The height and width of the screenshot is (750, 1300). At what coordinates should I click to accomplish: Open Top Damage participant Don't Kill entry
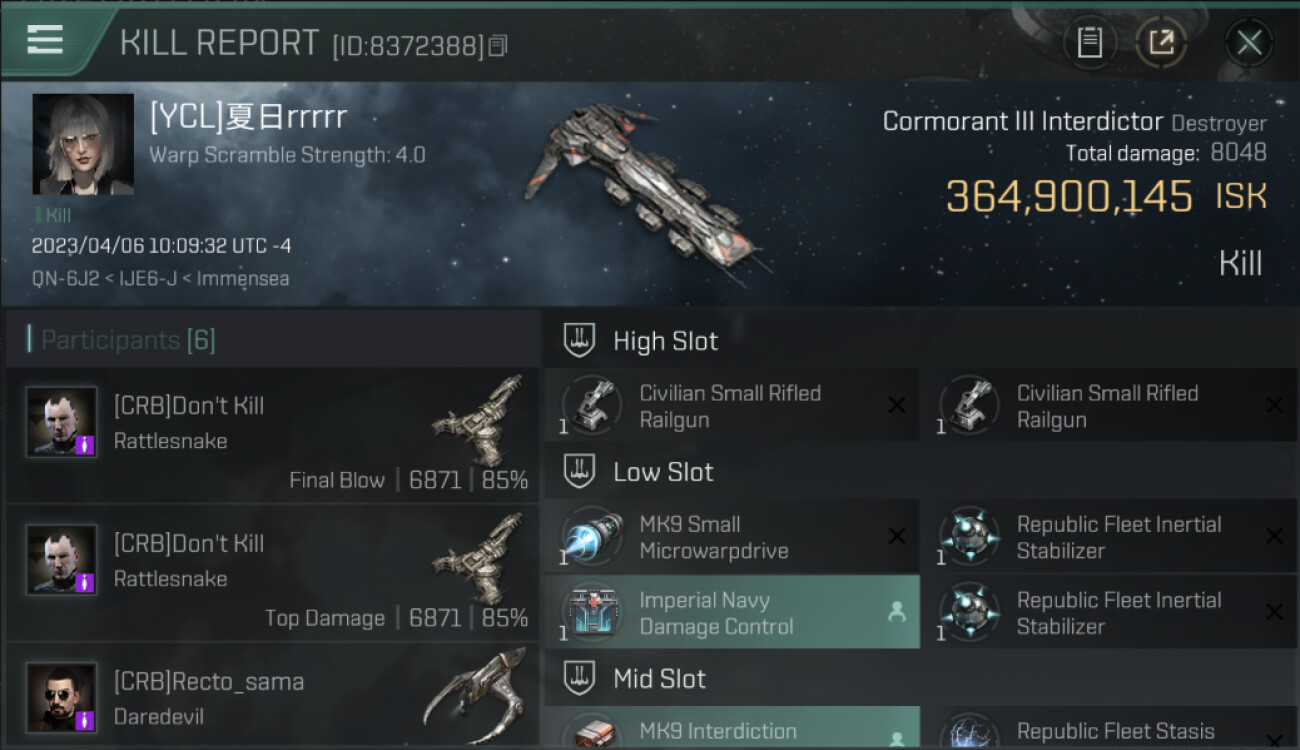[272, 572]
